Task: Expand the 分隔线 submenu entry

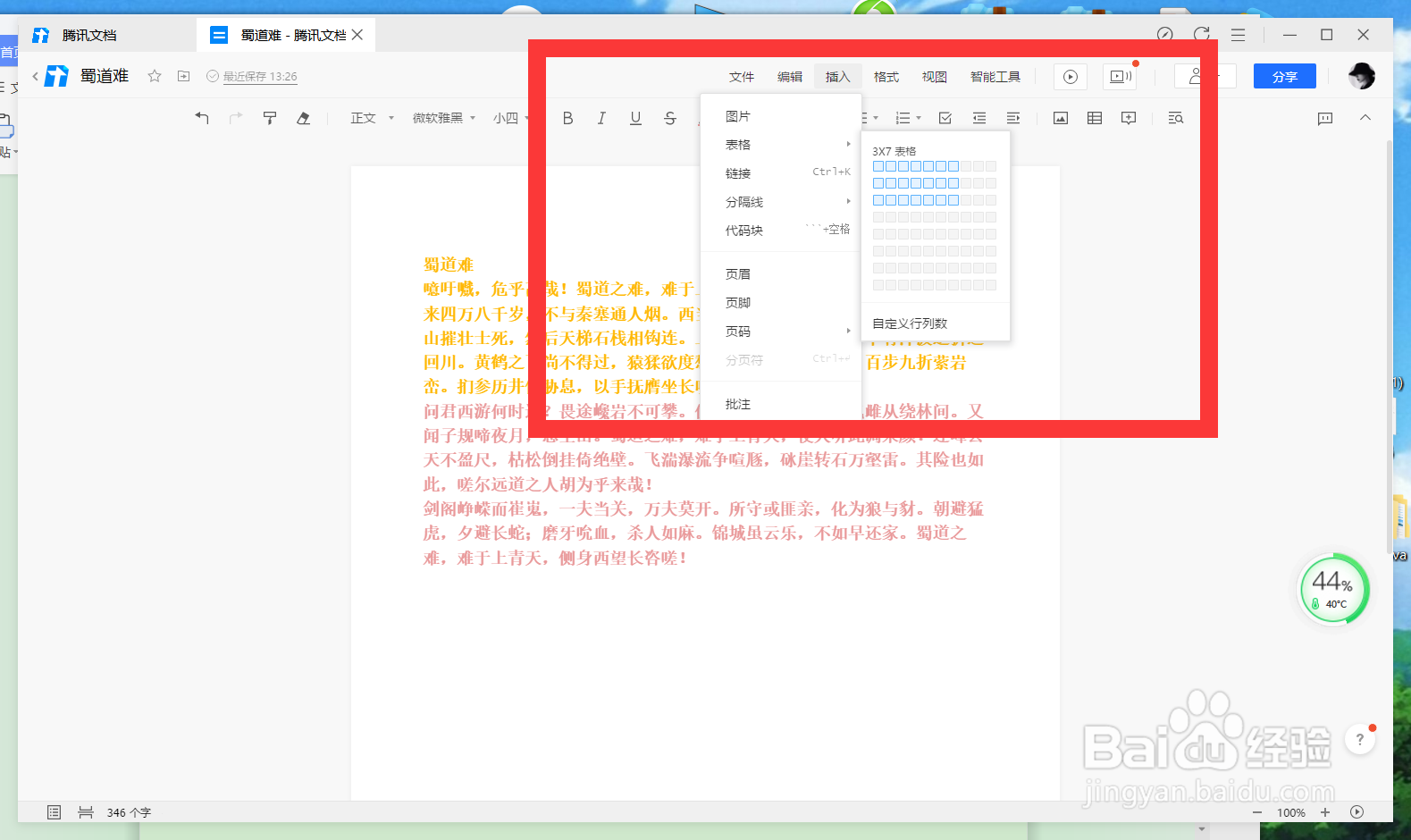Action: tap(781, 202)
